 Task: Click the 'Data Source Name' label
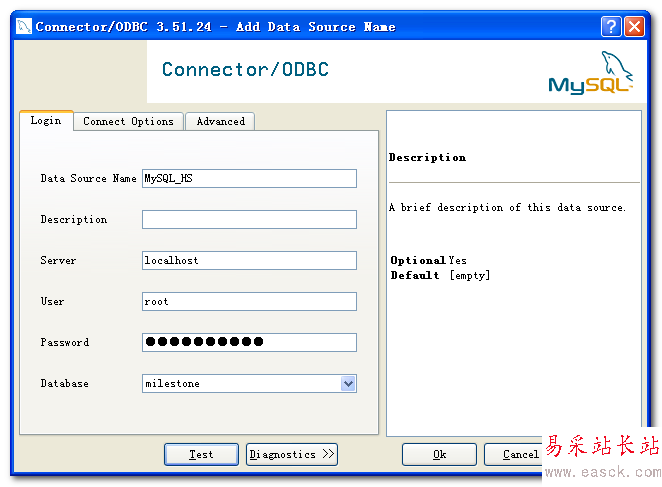coord(88,179)
